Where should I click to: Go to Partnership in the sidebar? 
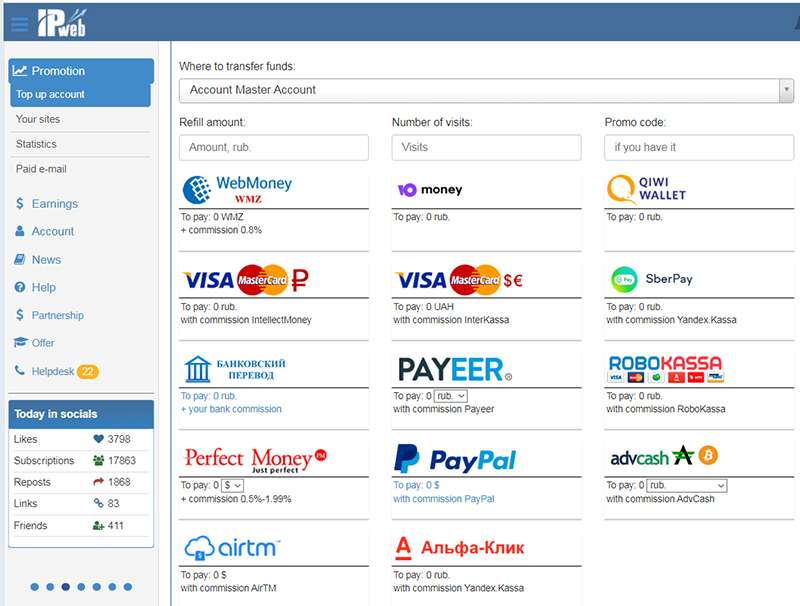pos(57,315)
